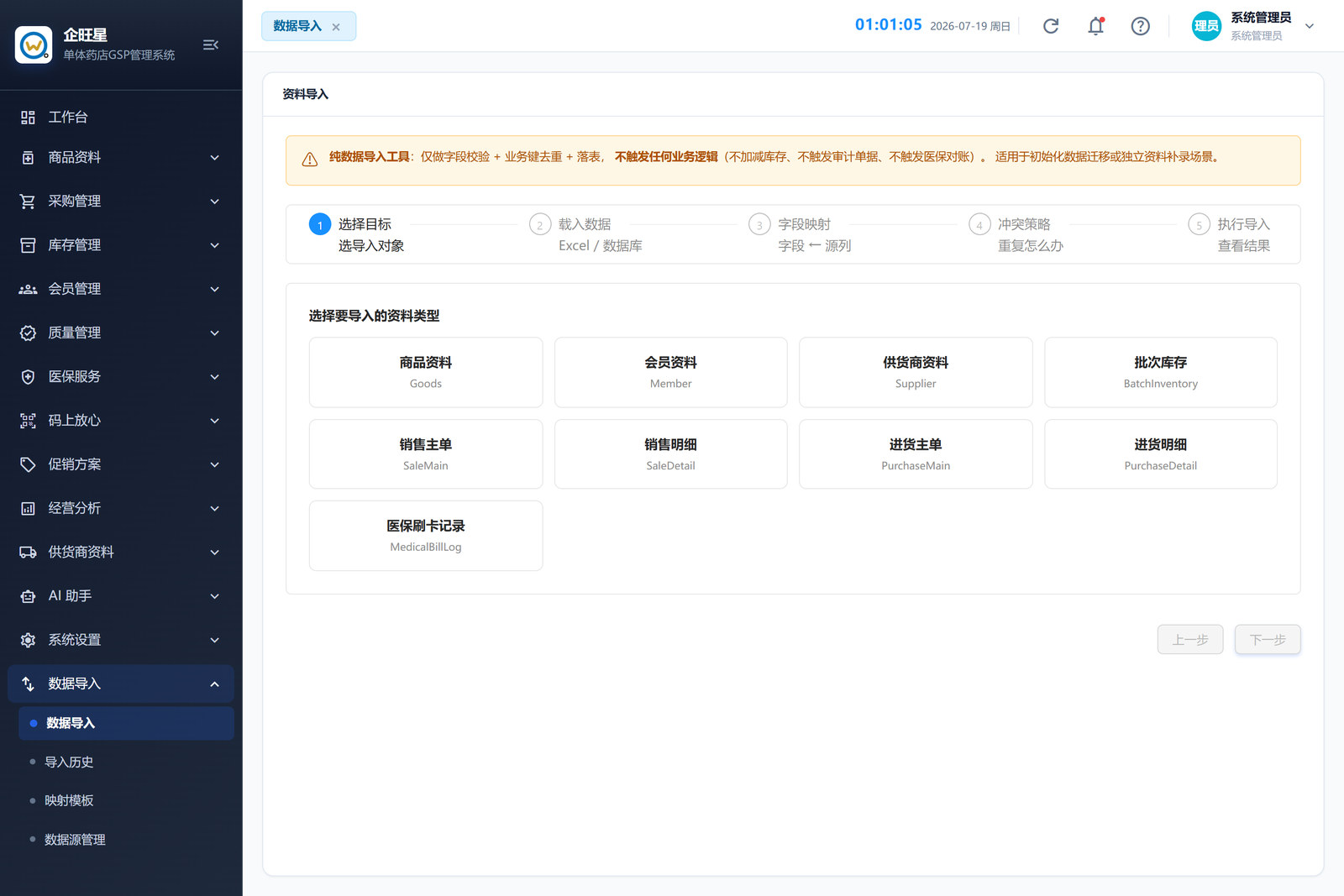Refresh the page with the reload icon

[1051, 26]
